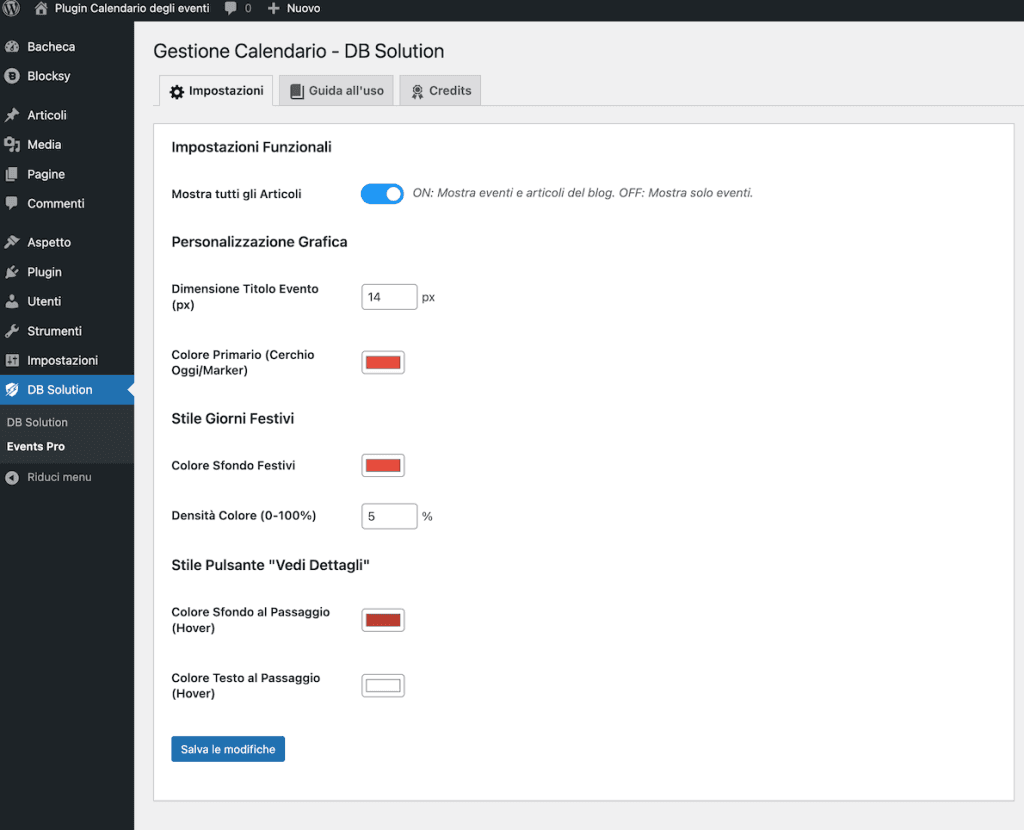
Task: Click the Pagine pages icon
Action: click(12, 174)
